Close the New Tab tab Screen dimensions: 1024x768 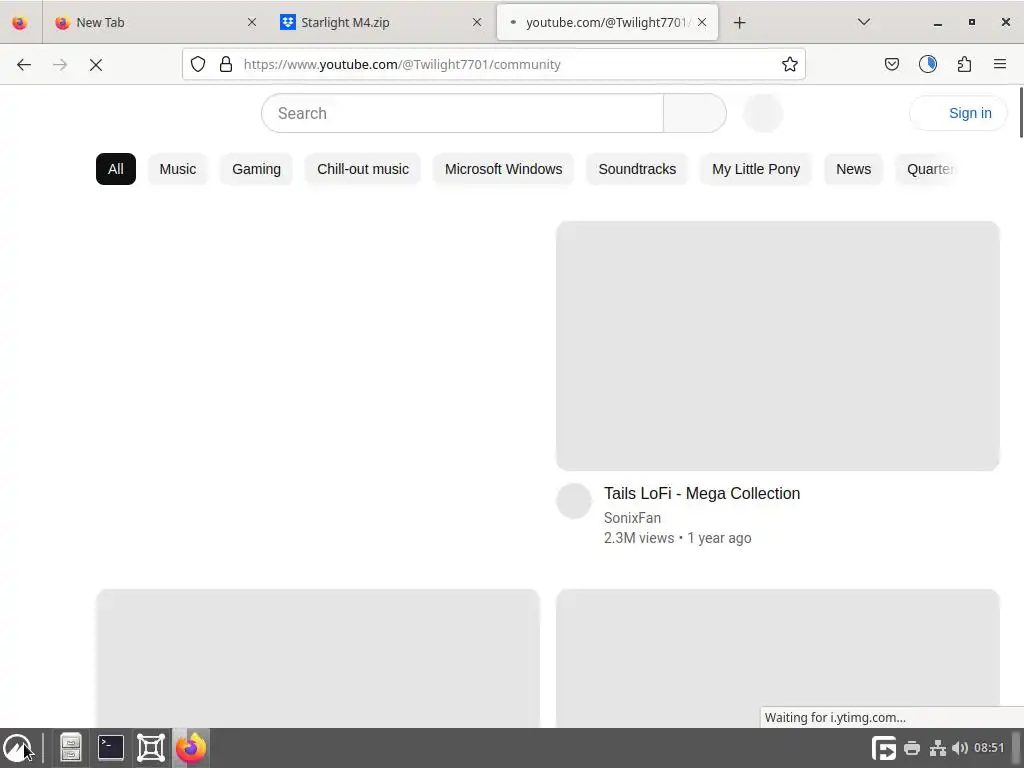(252, 22)
